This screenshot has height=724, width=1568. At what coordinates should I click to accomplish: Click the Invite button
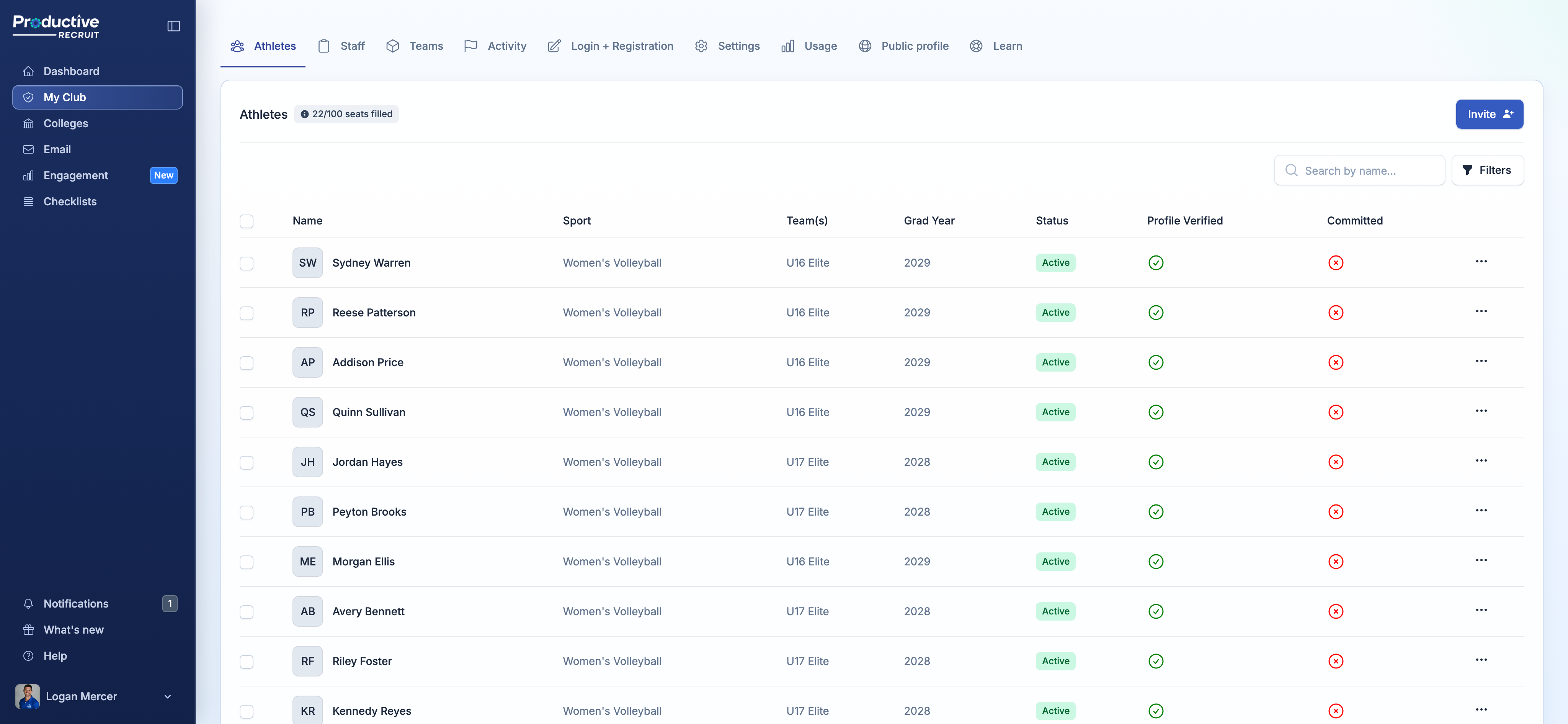pos(1489,114)
